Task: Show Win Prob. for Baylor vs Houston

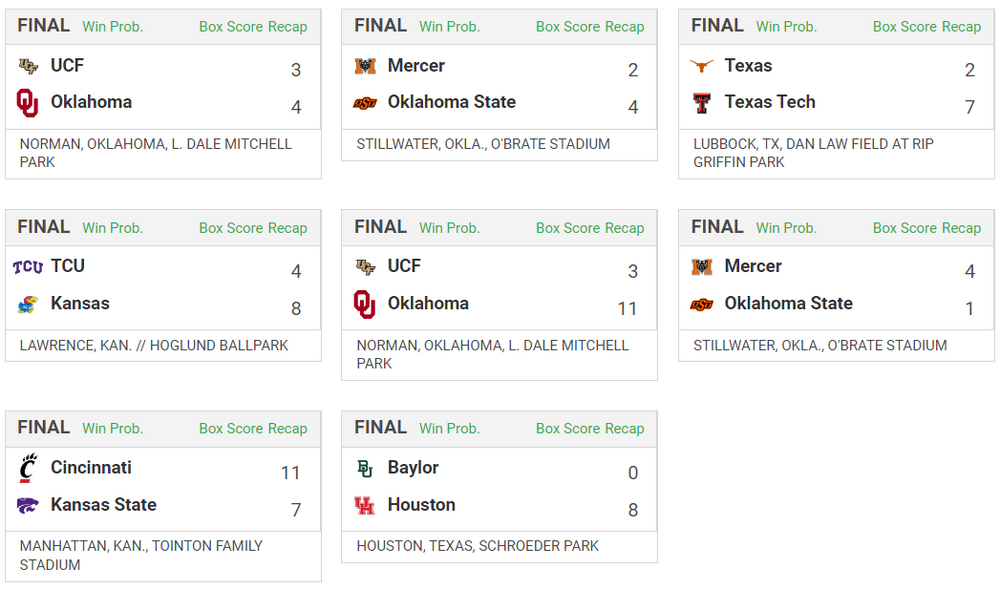Action: tap(449, 428)
